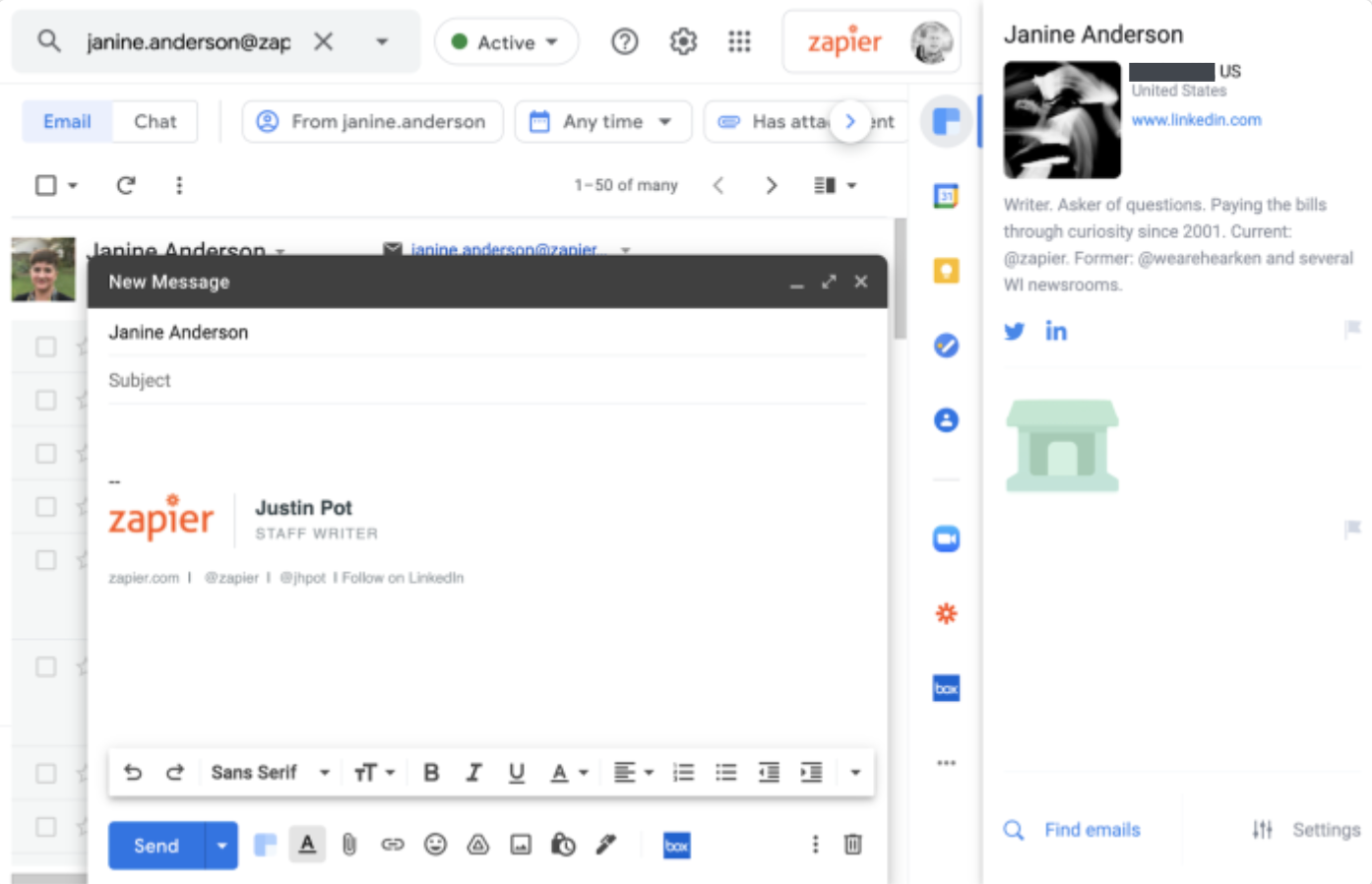
Task: Click the Box icon in the compose toolbar
Action: pyautogui.click(x=676, y=846)
